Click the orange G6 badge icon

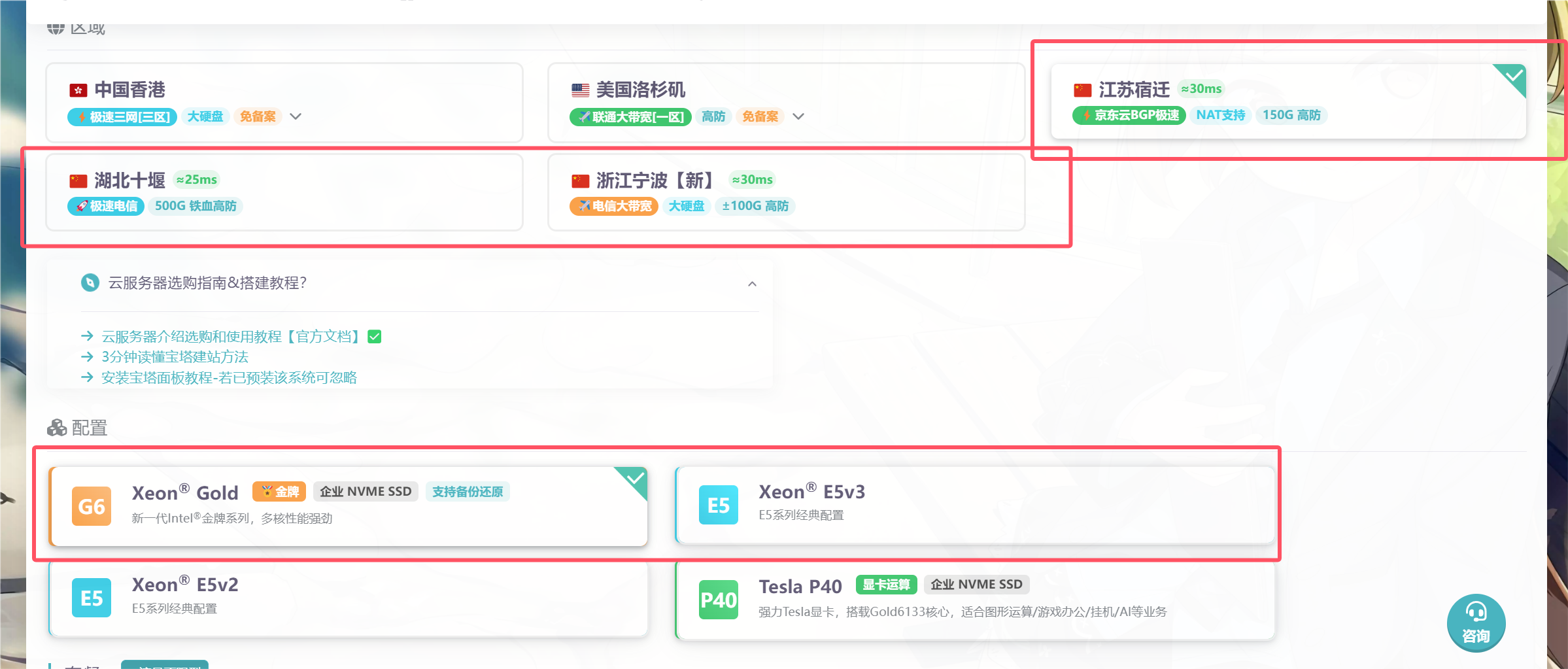tap(92, 506)
